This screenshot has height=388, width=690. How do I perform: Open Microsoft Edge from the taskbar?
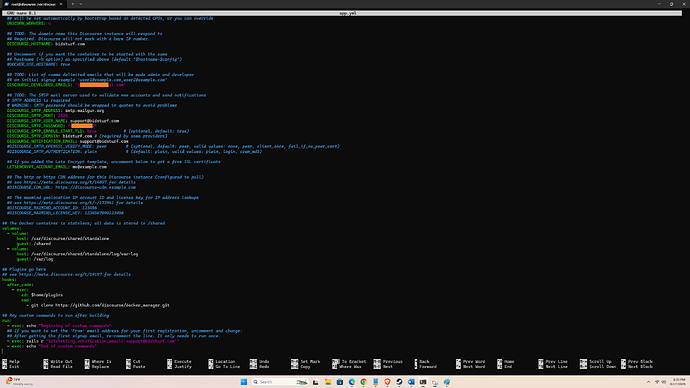[352, 382]
